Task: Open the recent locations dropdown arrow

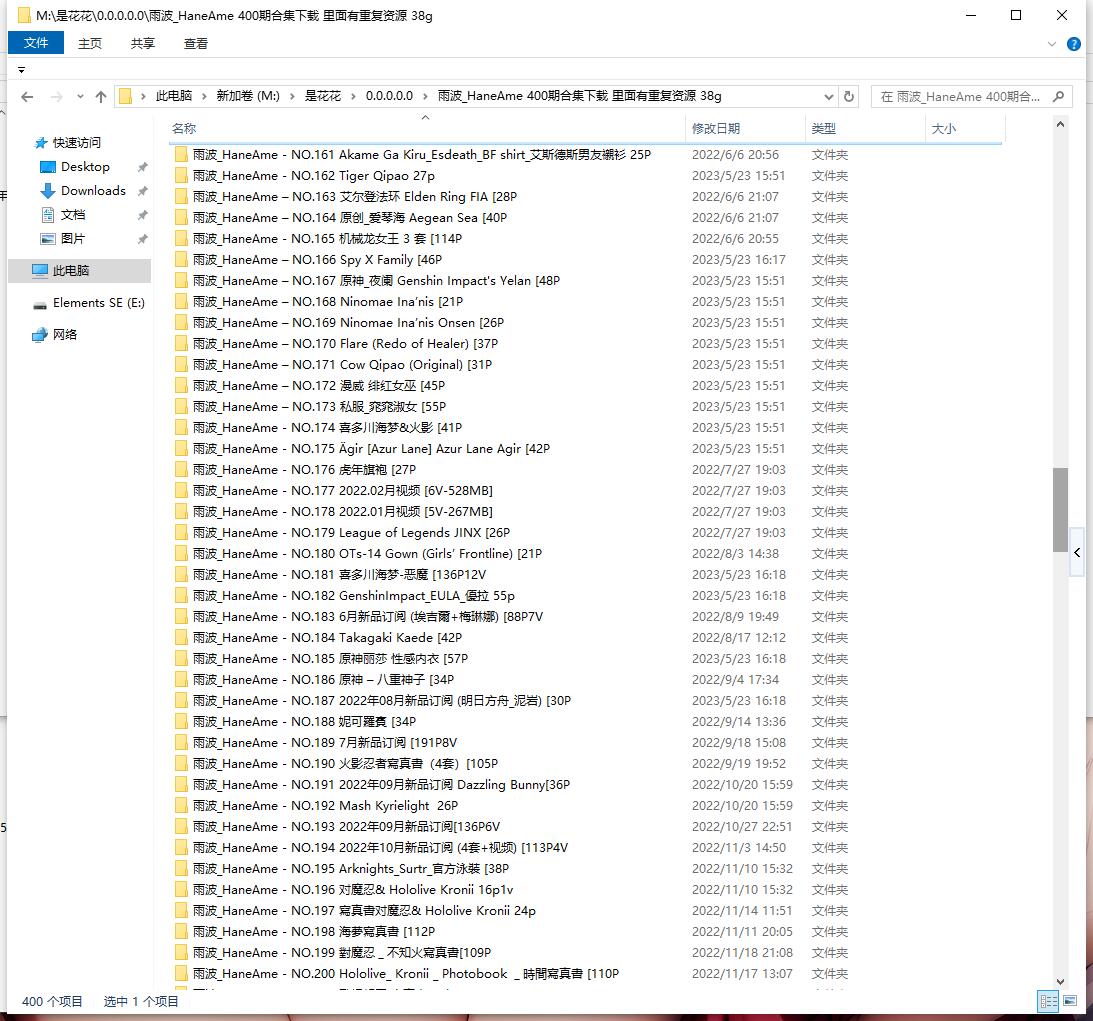Action: 80,97
